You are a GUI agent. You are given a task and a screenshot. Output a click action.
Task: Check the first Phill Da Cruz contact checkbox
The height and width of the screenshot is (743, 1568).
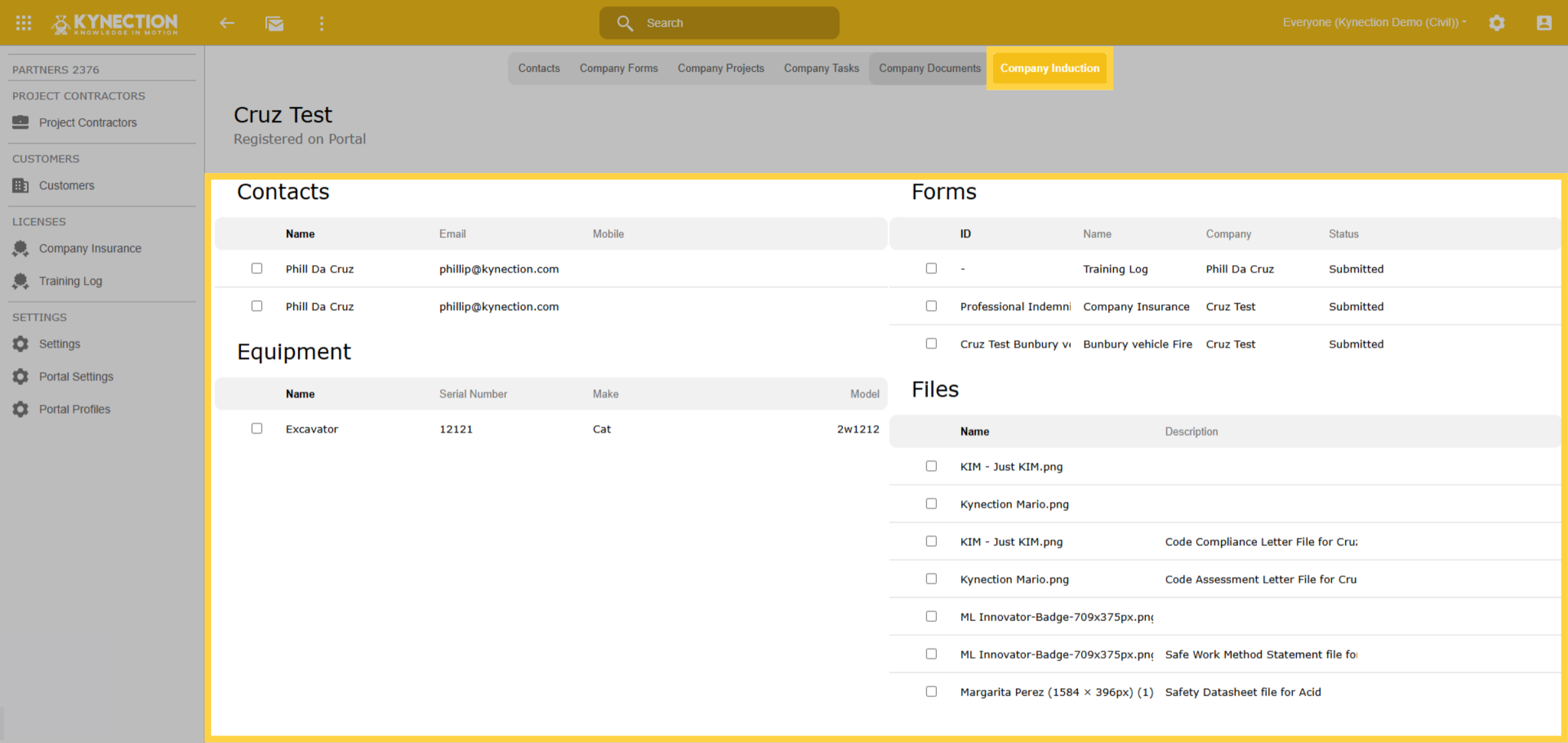(257, 268)
